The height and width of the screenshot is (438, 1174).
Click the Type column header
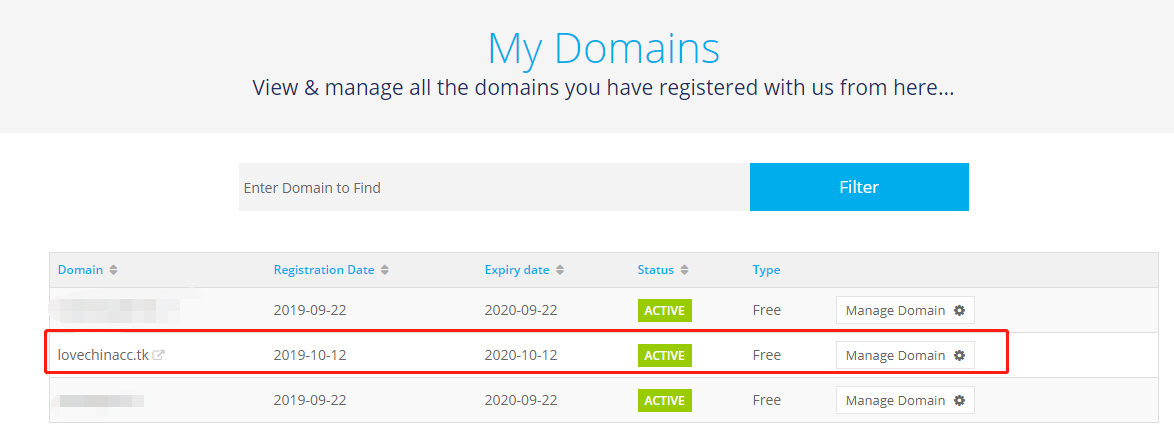point(766,270)
